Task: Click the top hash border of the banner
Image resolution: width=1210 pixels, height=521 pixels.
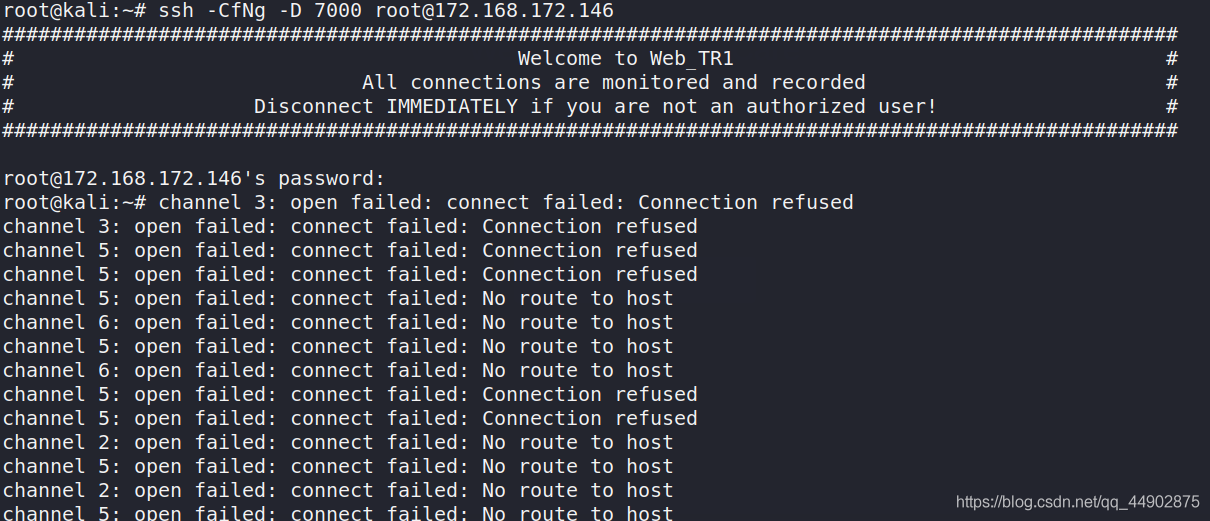Action: [x=590, y=35]
